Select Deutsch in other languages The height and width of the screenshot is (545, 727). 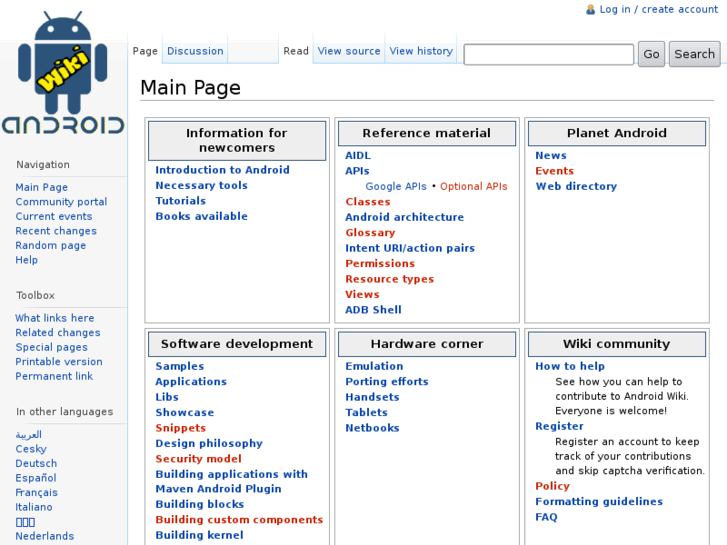pyautogui.click(x=36, y=464)
